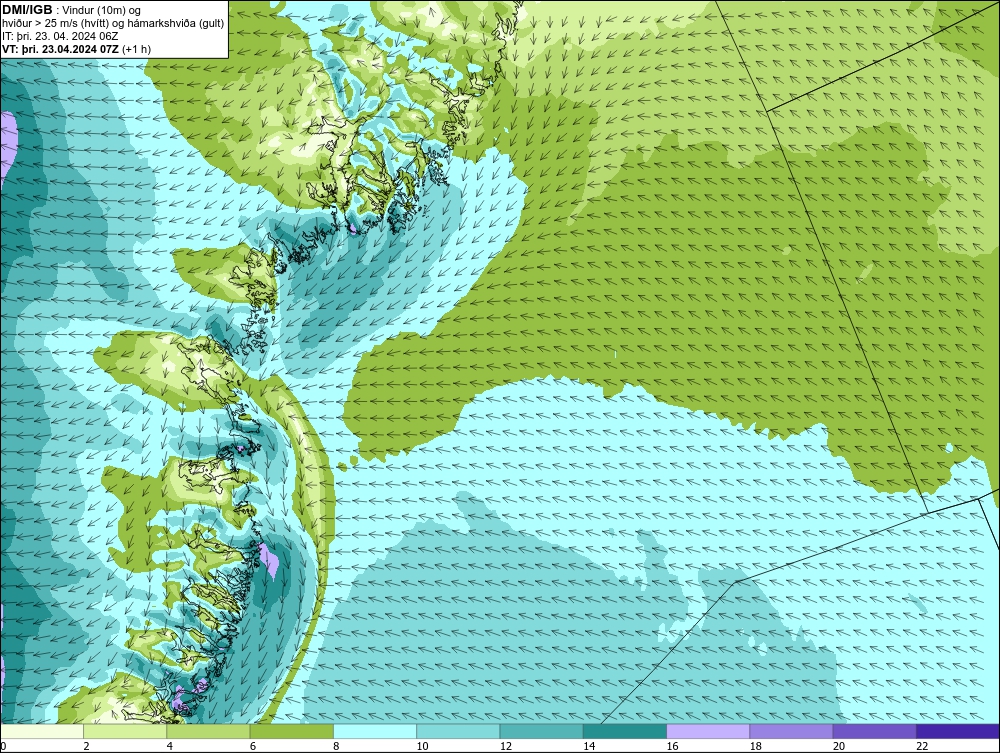
Task: Click the legend value 12
Action: point(506,746)
